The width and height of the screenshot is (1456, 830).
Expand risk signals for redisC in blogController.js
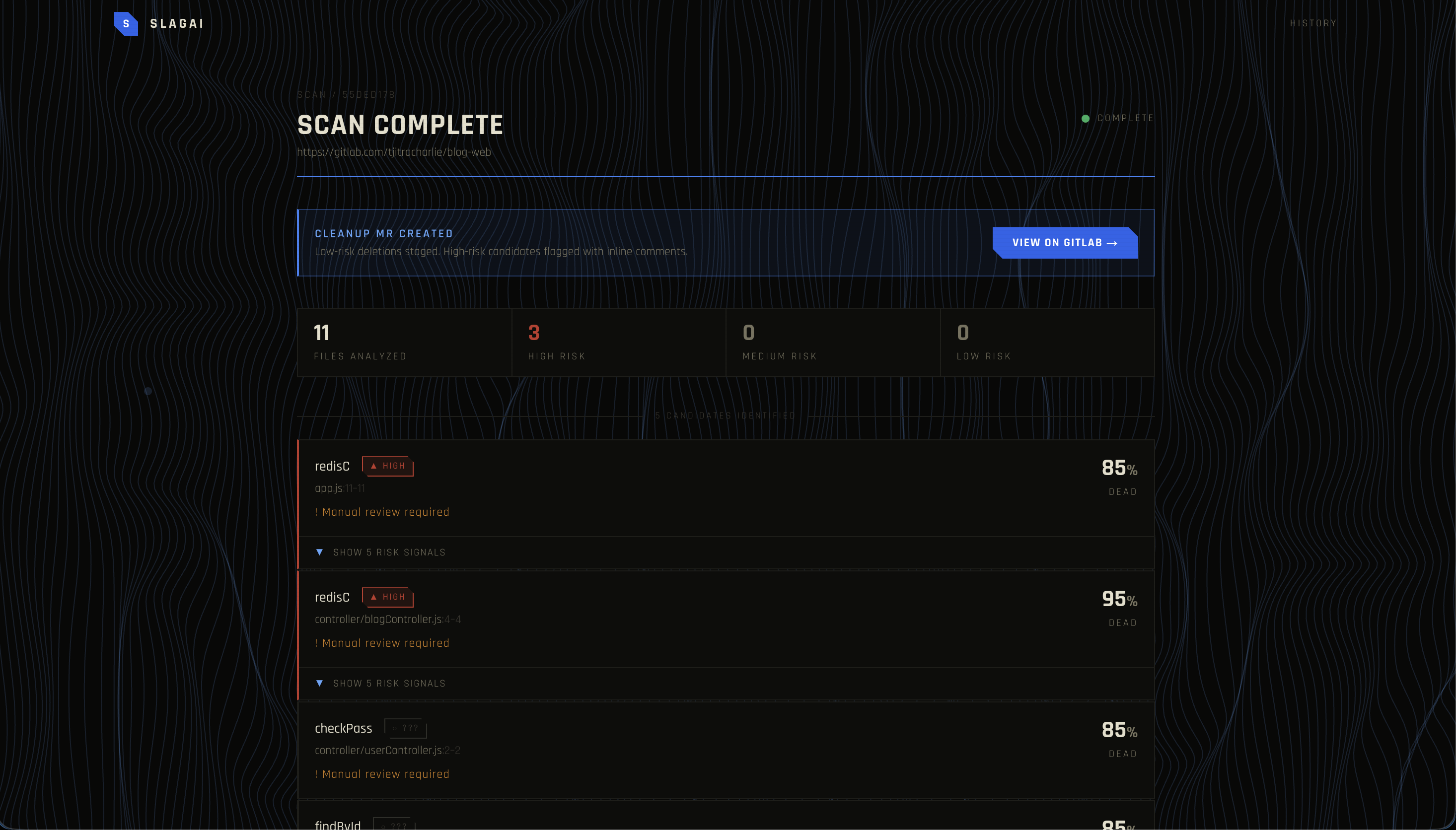point(381,684)
